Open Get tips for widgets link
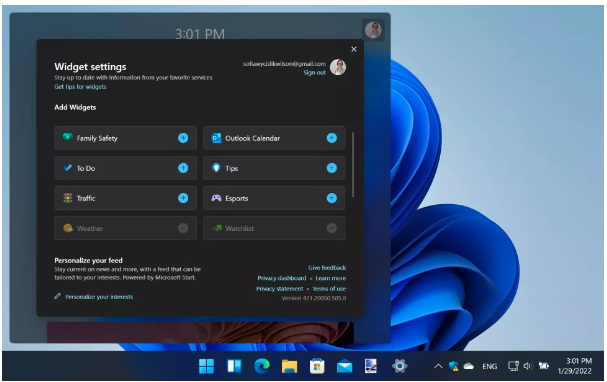 pyautogui.click(x=80, y=87)
